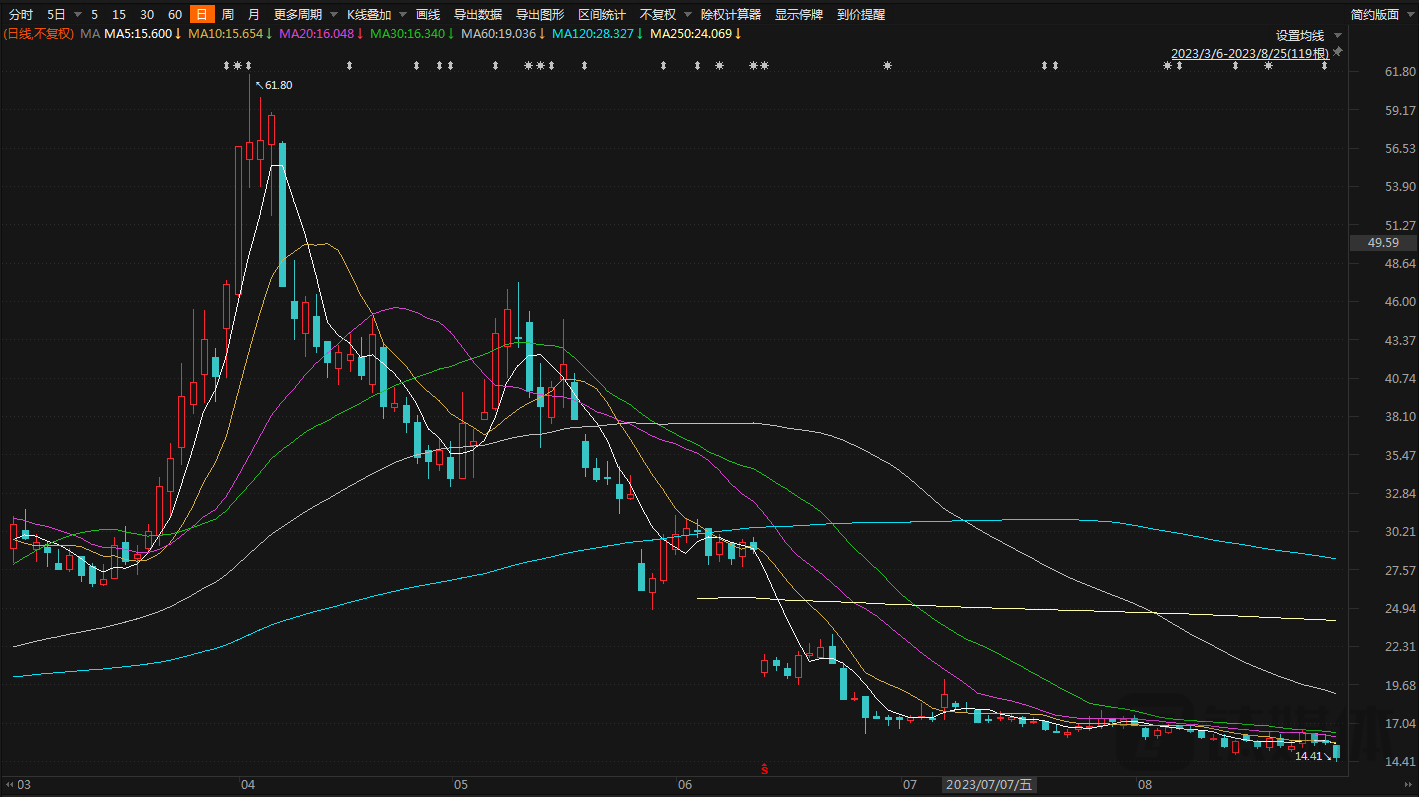This screenshot has height=797, width=1419.
Task: Switch to the 周 weekly period
Action: pyautogui.click(x=228, y=14)
